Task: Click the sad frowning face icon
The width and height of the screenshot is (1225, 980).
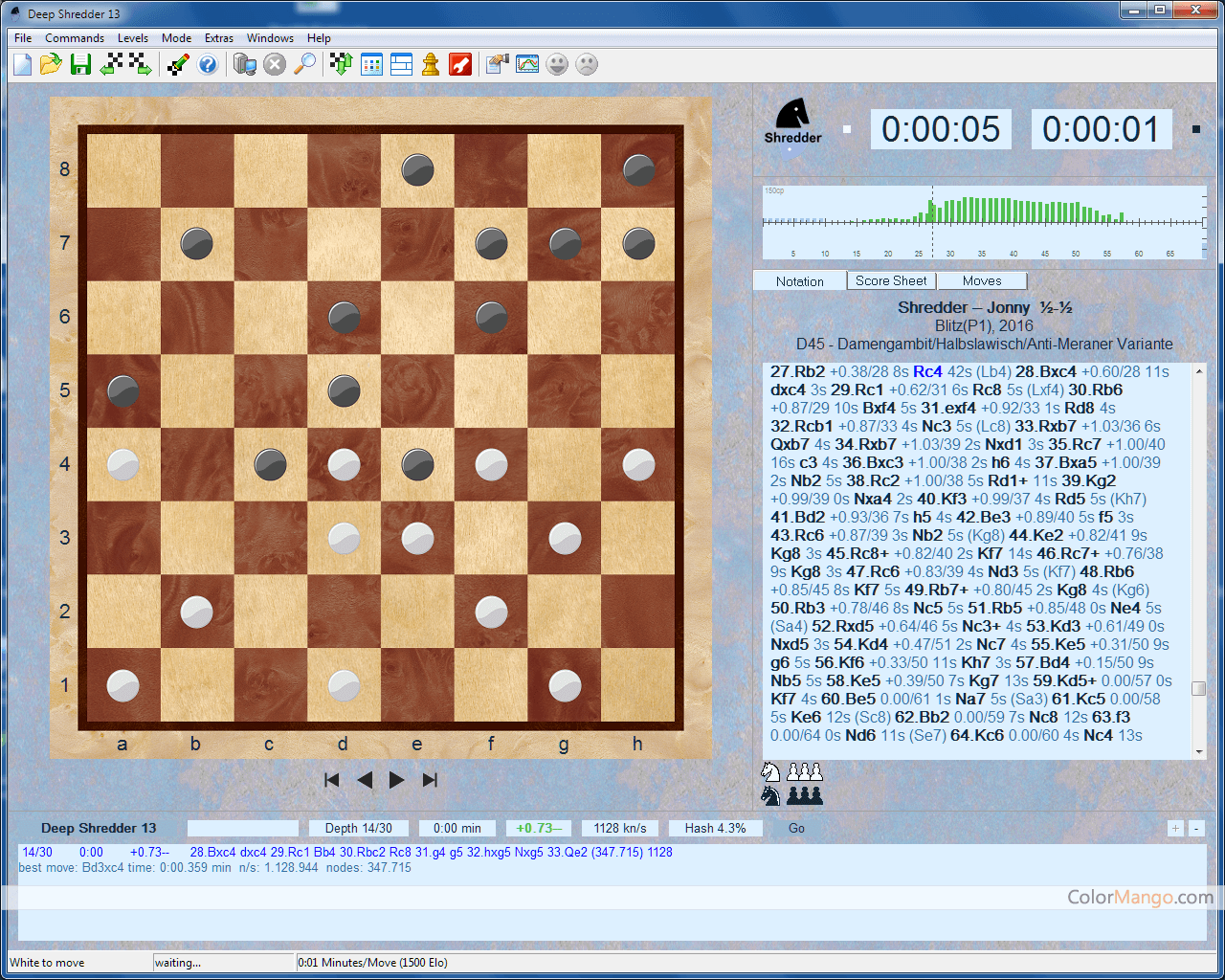Action: [x=587, y=64]
